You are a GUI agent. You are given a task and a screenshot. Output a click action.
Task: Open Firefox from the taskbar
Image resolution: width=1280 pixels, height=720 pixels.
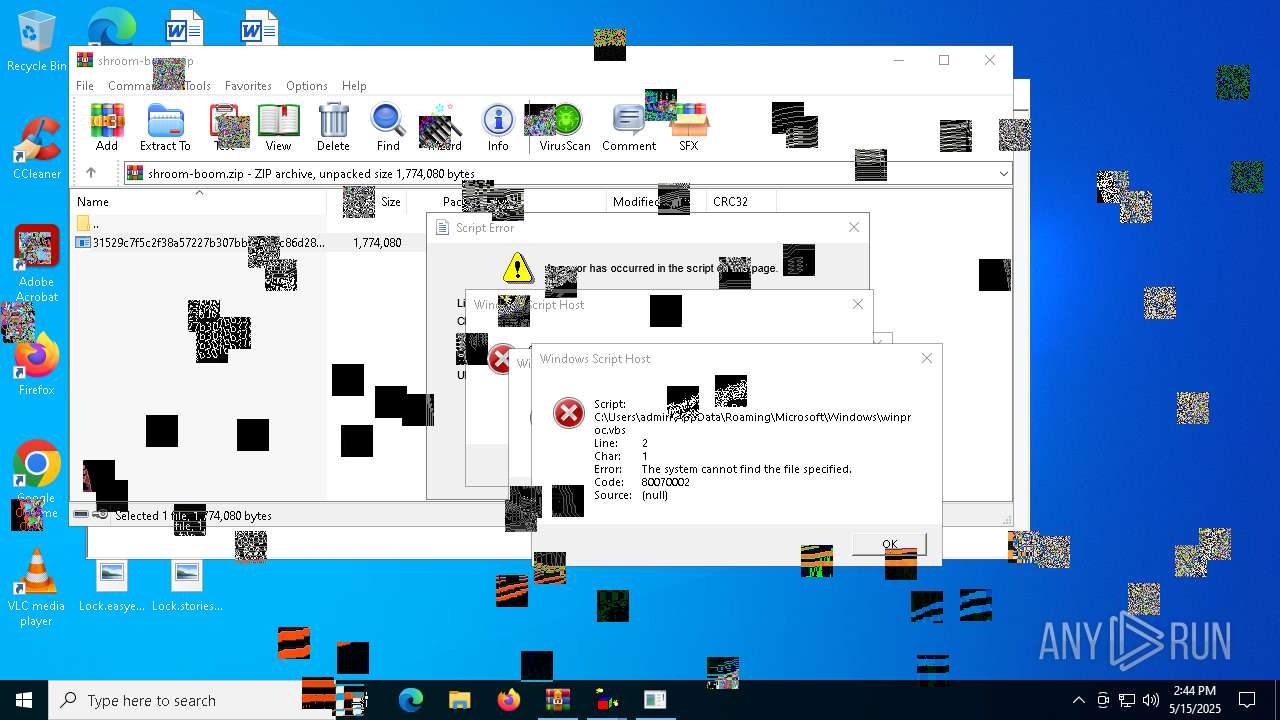[508, 700]
